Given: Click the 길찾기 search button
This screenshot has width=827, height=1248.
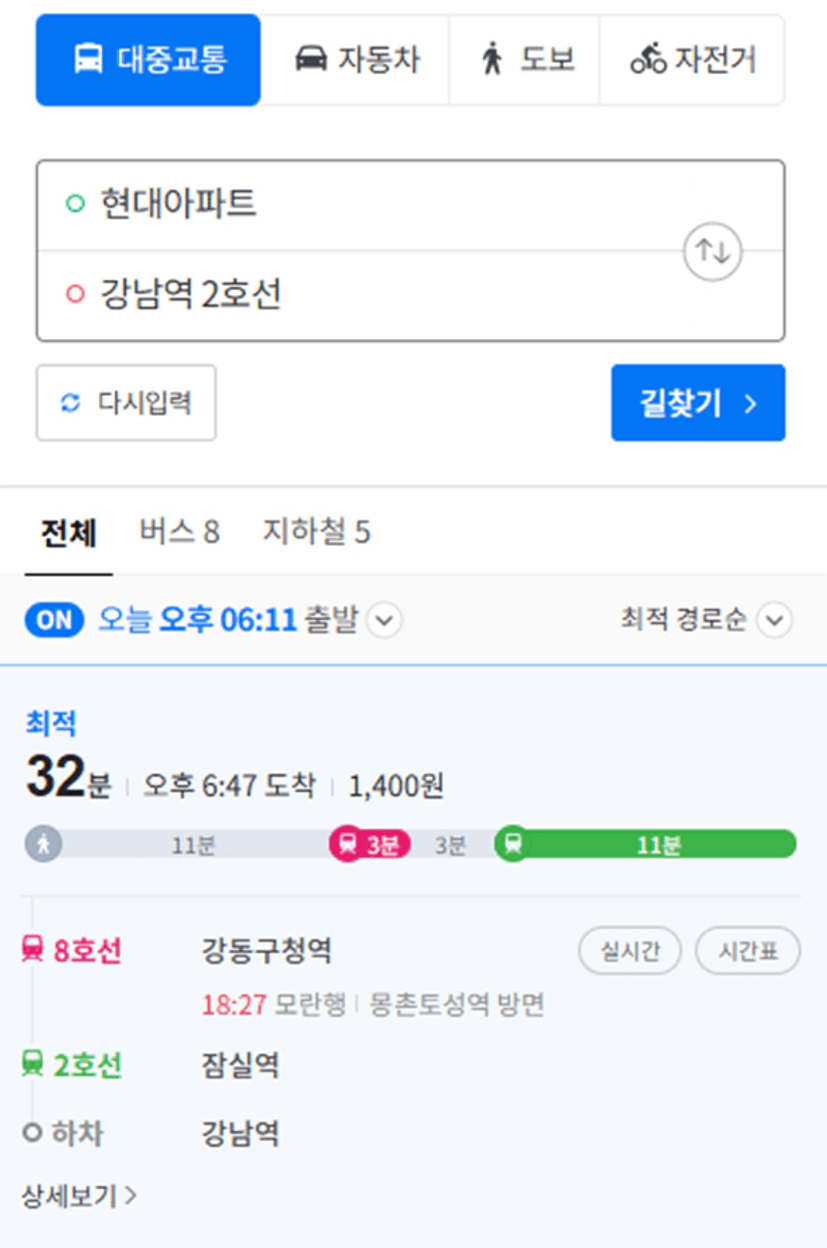Looking at the screenshot, I should point(698,403).
